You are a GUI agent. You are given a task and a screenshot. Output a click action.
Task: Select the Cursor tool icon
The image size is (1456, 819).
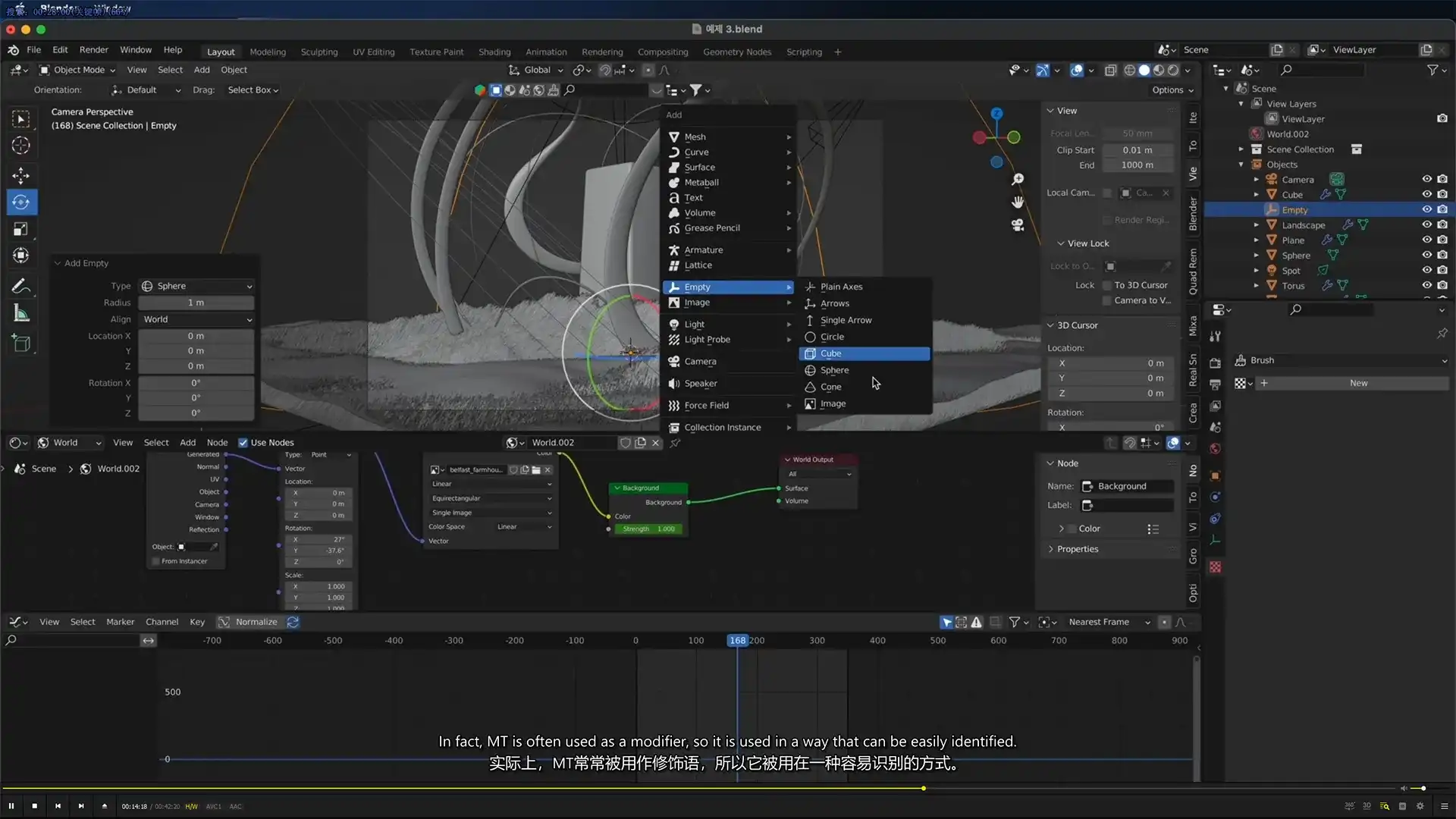(x=20, y=146)
